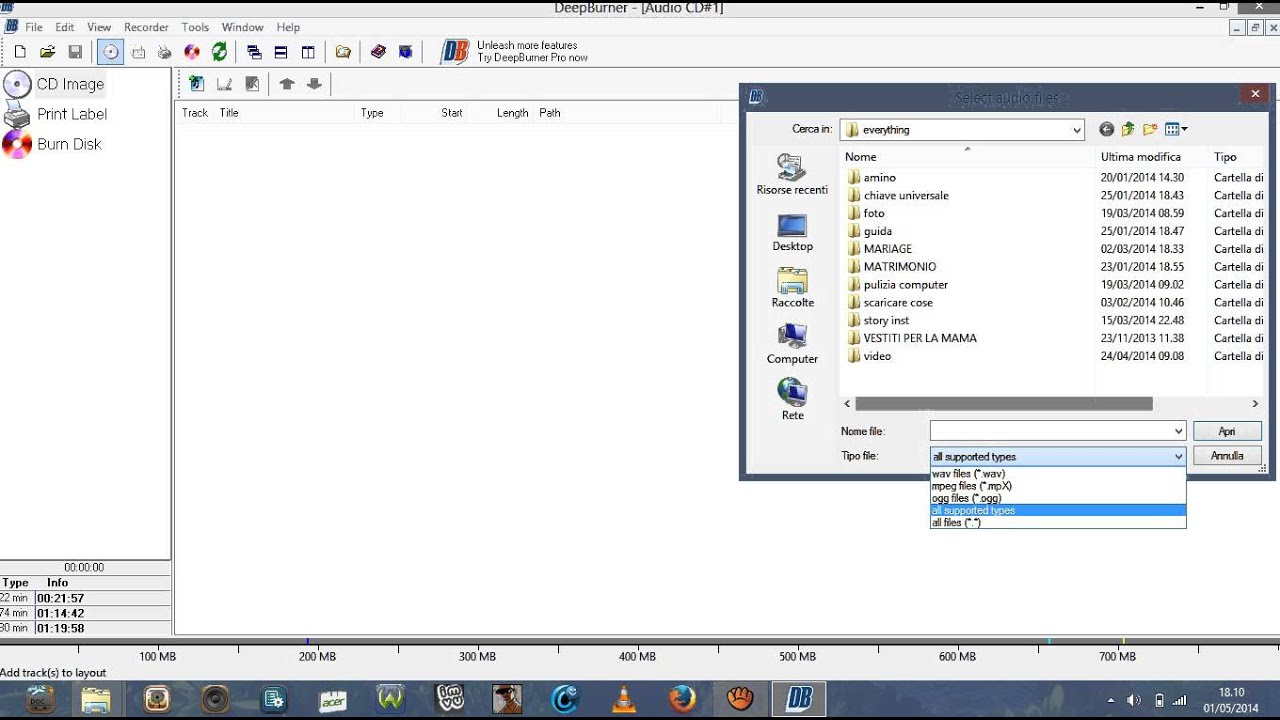Click the Open project folder icon

(x=47, y=52)
